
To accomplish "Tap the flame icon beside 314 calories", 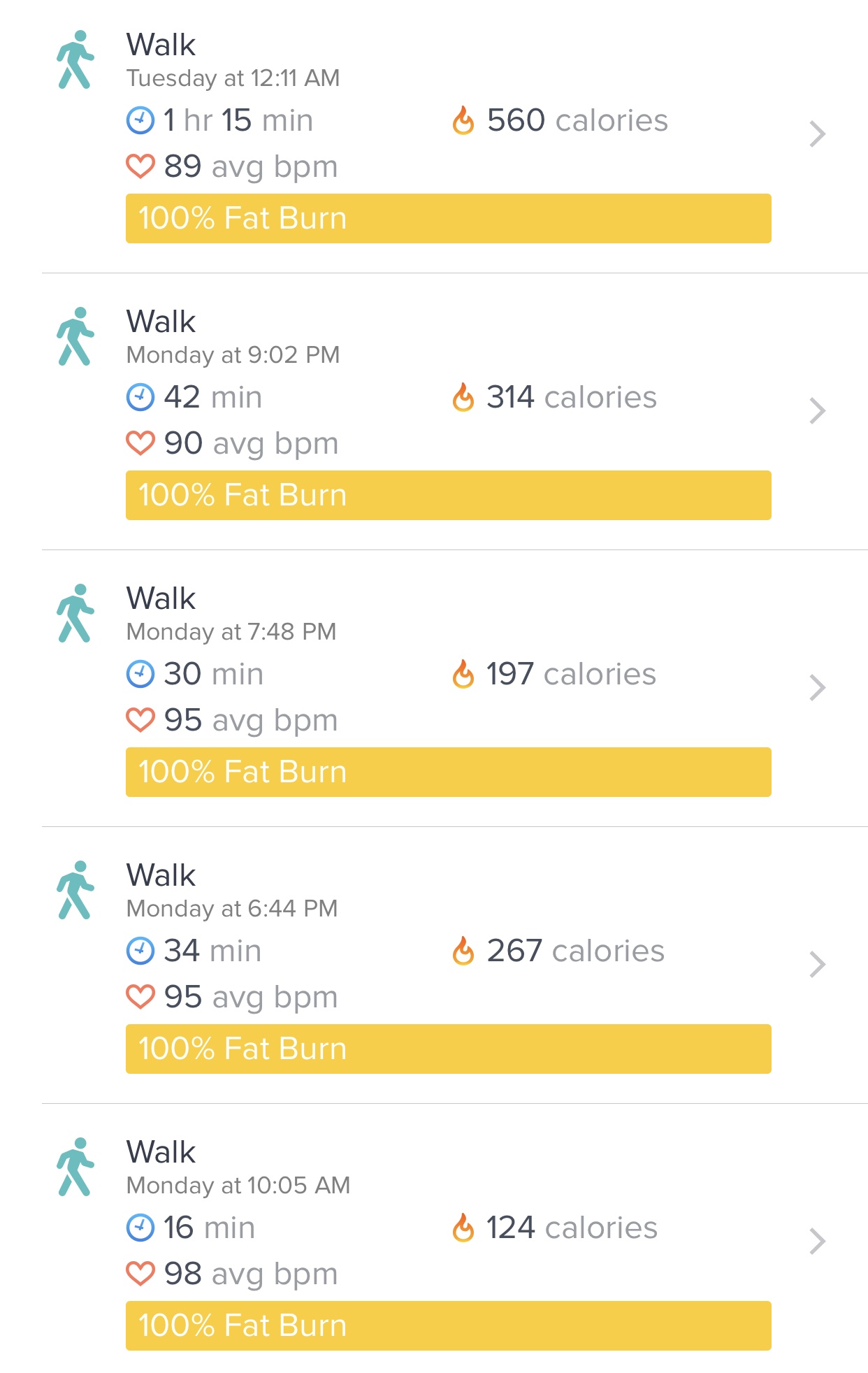I will [463, 397].
